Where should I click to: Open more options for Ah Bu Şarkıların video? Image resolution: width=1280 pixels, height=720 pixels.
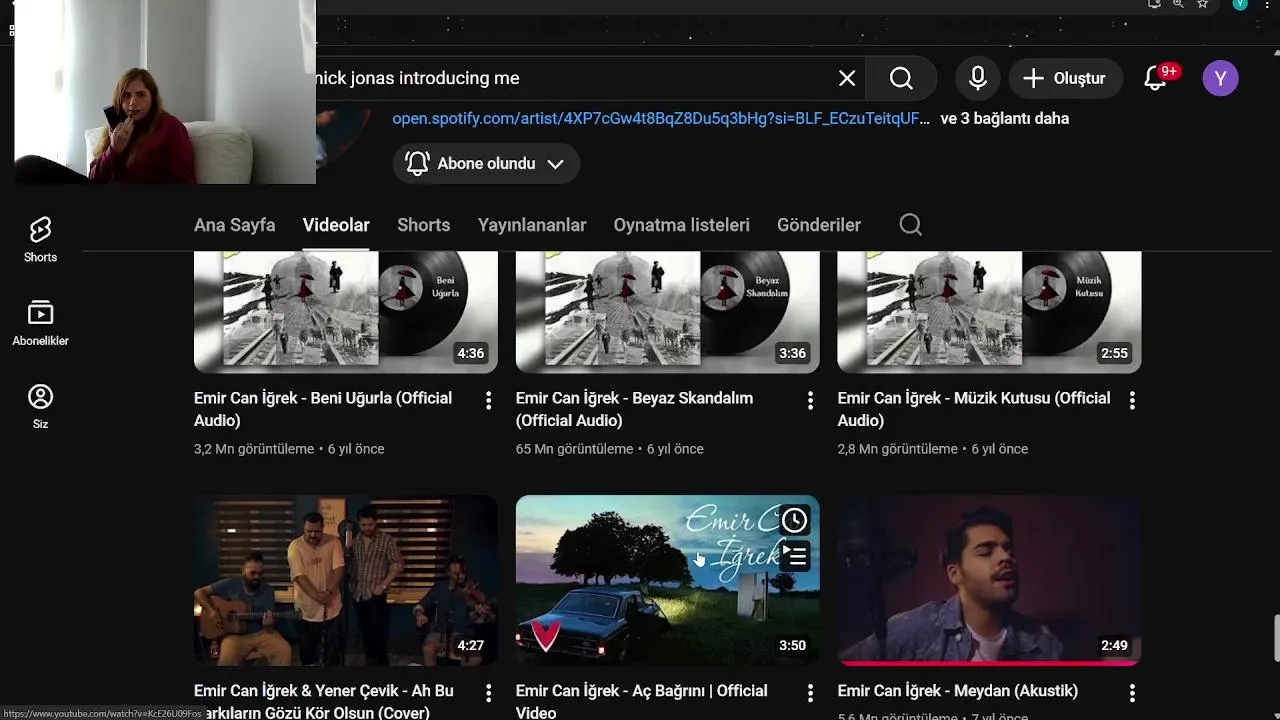488,693
